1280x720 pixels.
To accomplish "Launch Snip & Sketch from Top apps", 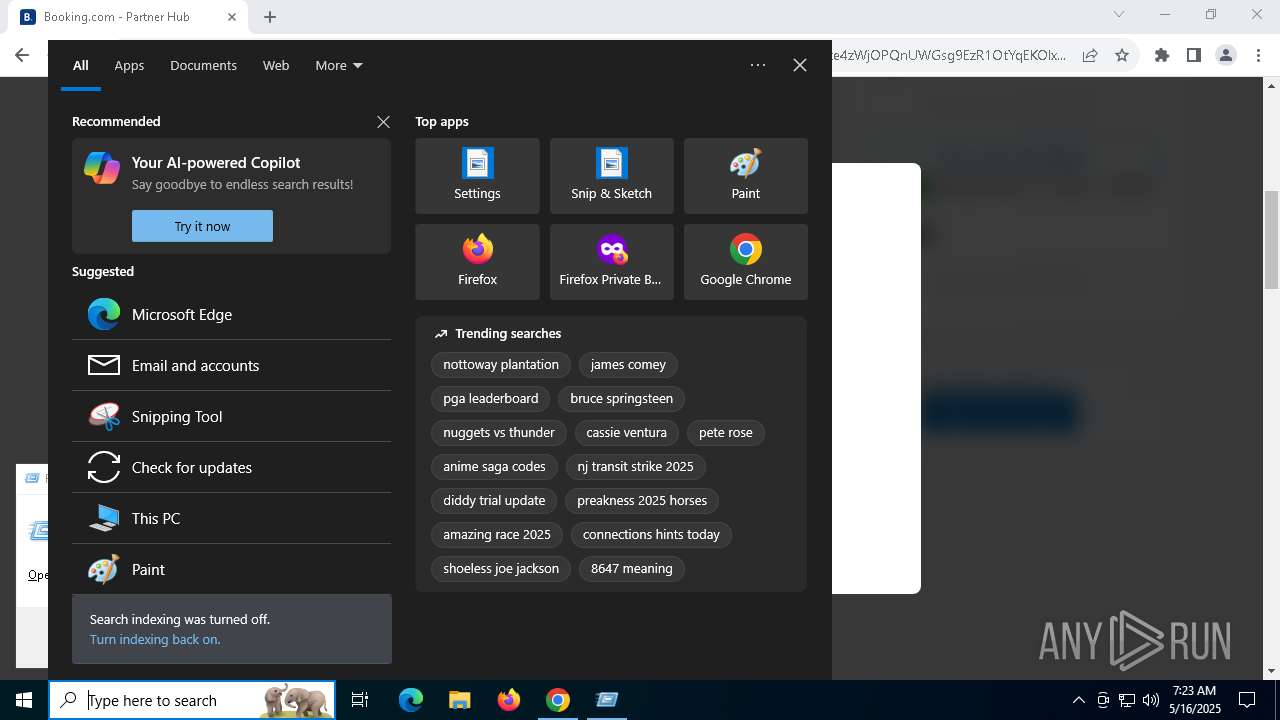I will 611,176.
